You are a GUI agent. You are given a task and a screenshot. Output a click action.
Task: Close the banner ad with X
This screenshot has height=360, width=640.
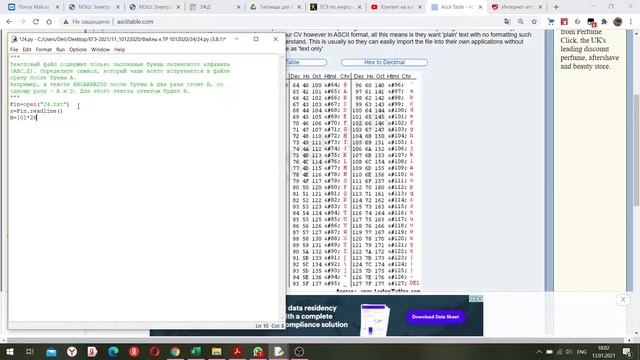pyautogui.click(x=623, y=300)
